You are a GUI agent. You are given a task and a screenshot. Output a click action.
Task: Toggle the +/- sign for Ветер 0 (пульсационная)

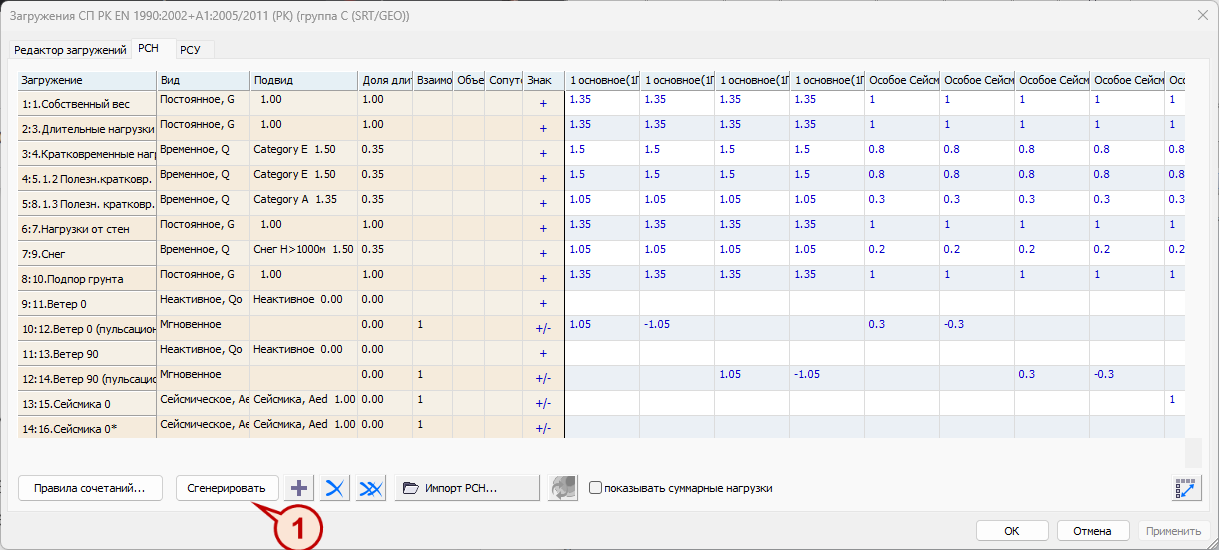point(543,328)
